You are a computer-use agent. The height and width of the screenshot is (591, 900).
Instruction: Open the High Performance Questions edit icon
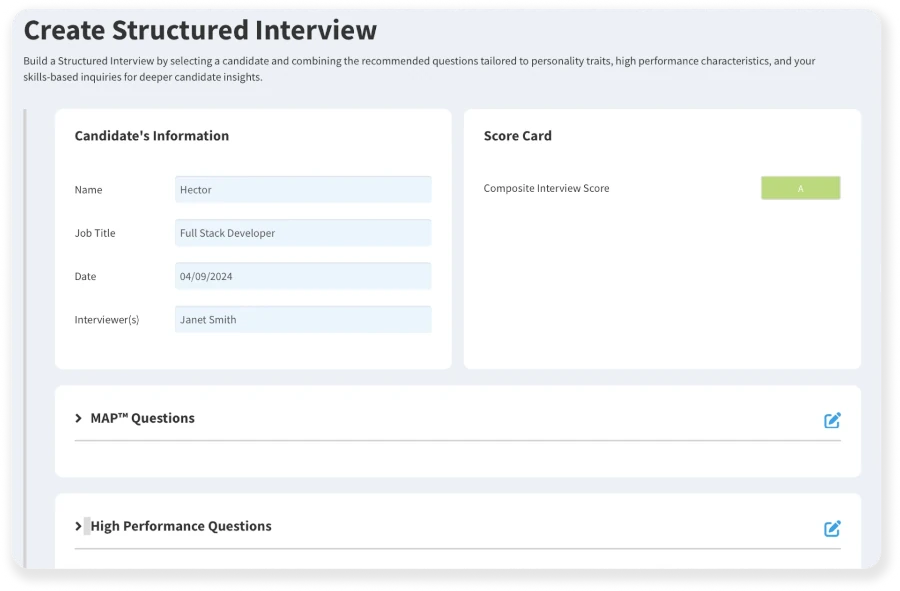click(x=832, y=528)
